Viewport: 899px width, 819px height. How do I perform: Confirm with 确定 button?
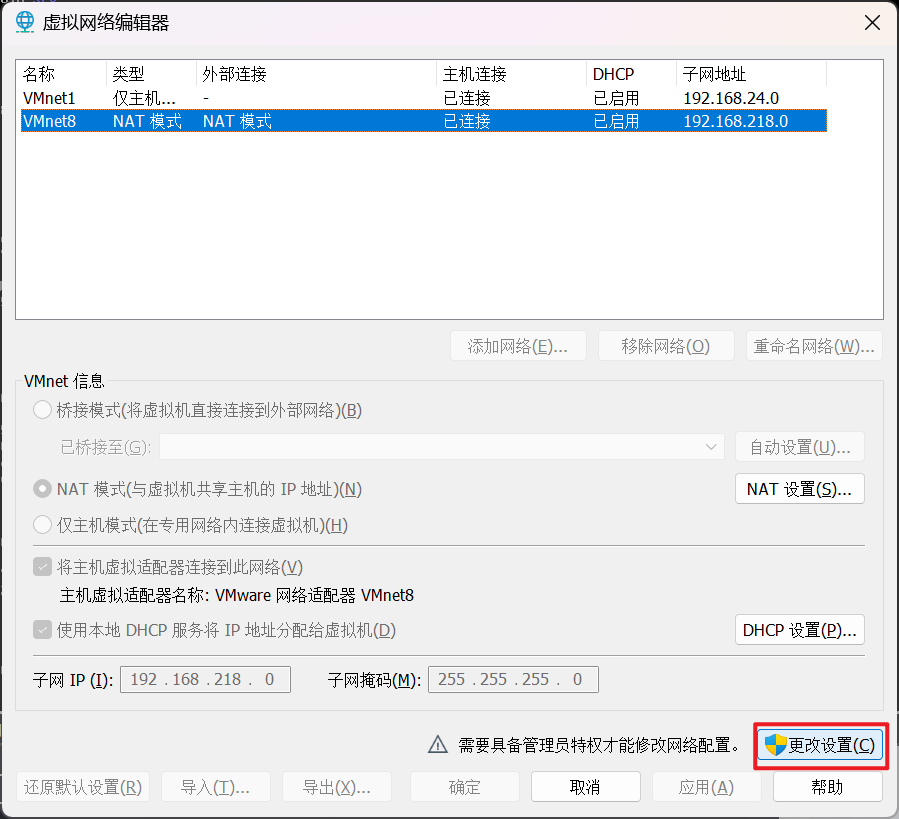(x=465, y=787)
